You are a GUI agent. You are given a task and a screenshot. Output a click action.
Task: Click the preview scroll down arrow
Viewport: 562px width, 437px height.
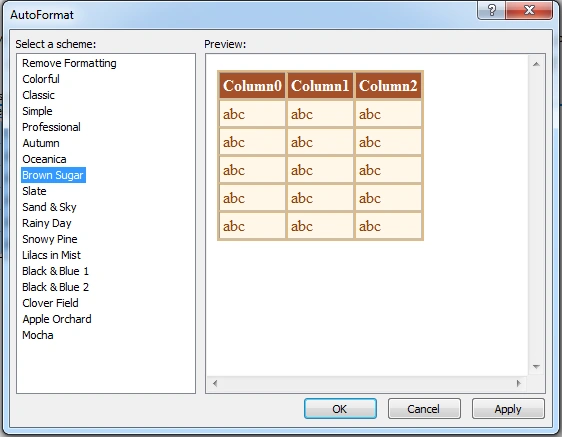pos(536,366)
